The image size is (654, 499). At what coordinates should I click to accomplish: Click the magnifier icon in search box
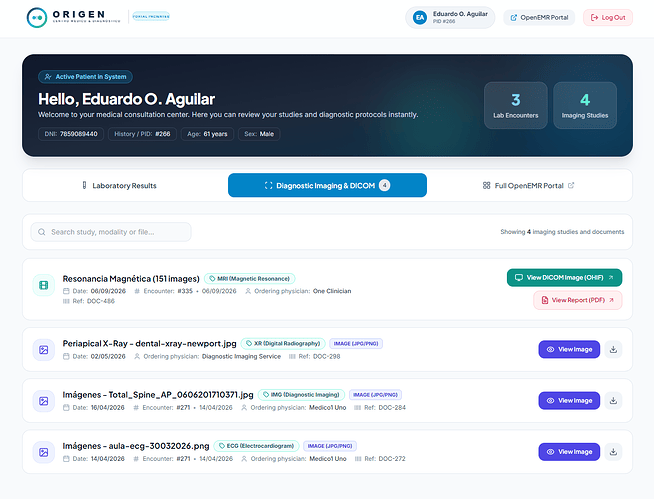[42, 232]
